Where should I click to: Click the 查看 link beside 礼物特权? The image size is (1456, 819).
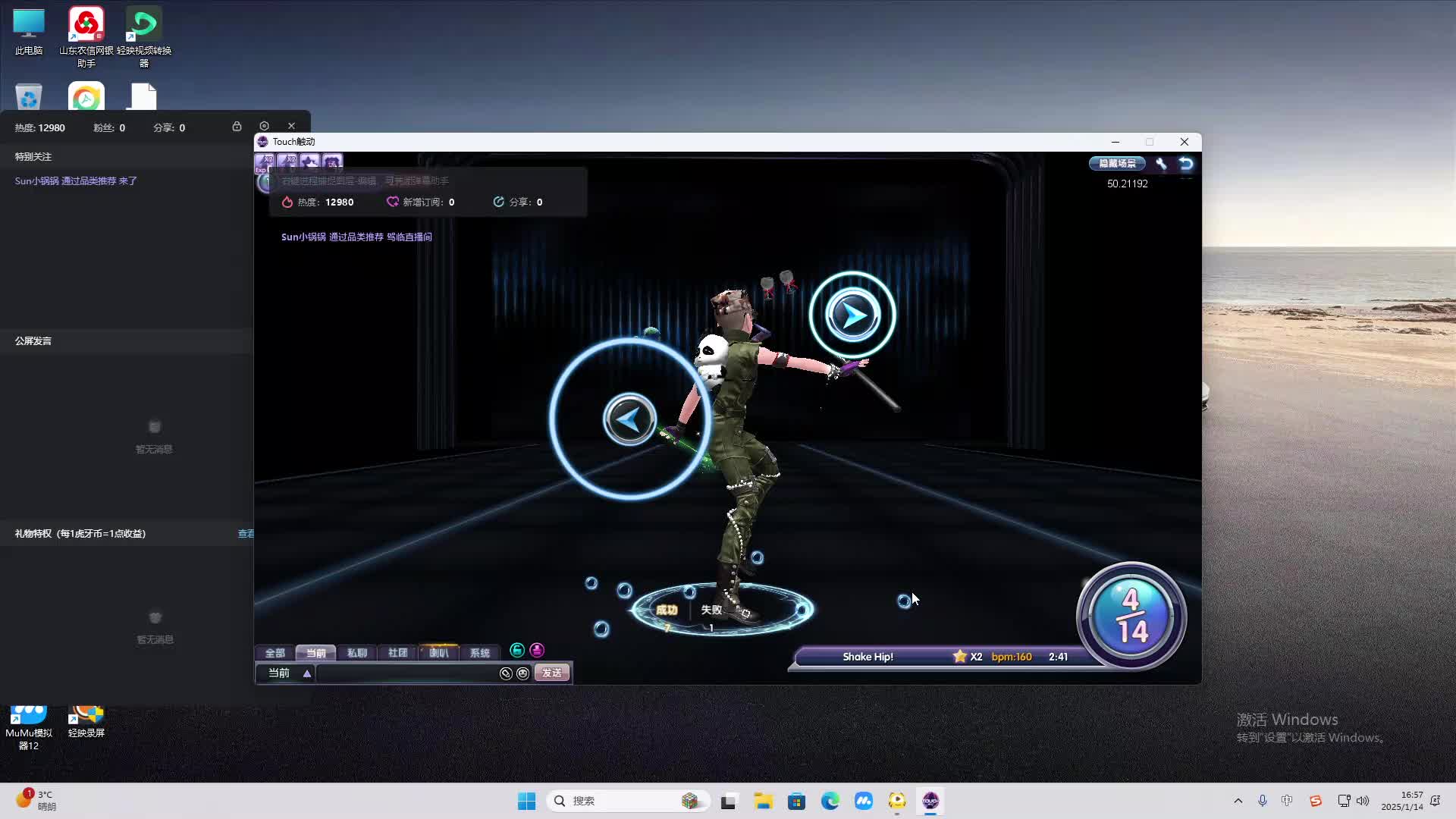[246, 534]
